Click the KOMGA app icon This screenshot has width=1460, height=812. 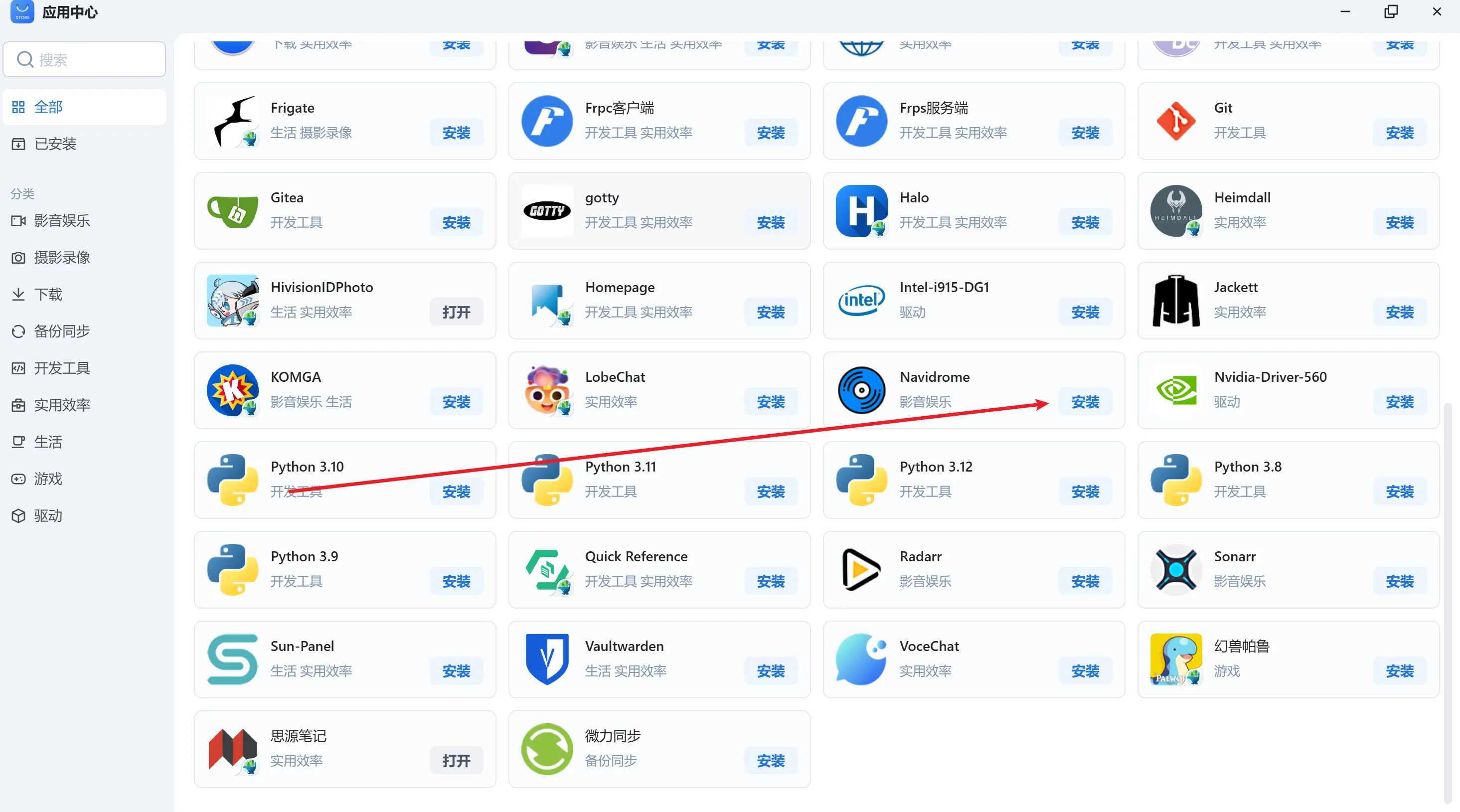[x=232, y=390]
